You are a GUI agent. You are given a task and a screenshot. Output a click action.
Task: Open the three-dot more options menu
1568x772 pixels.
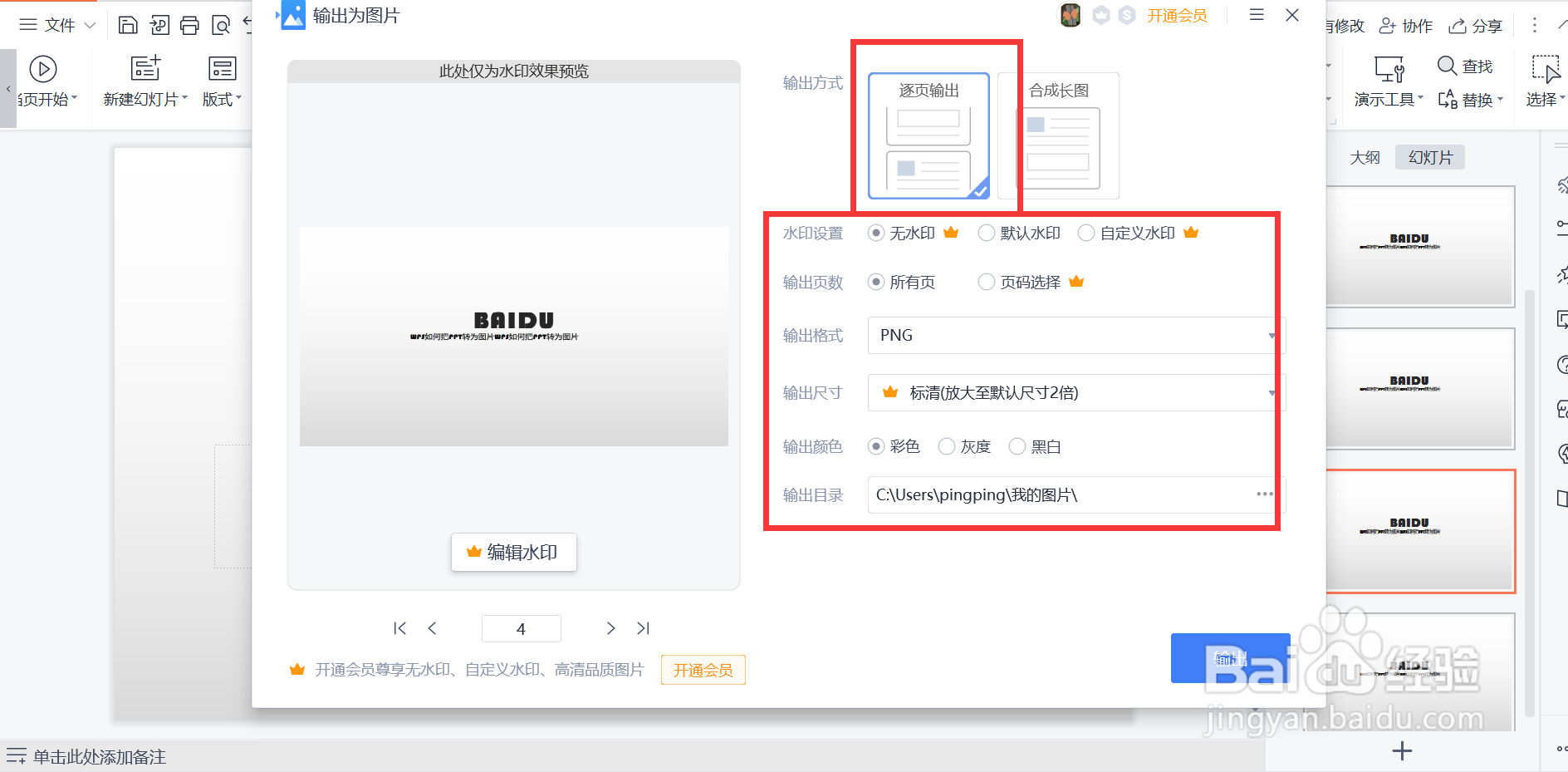point(1535,26)
